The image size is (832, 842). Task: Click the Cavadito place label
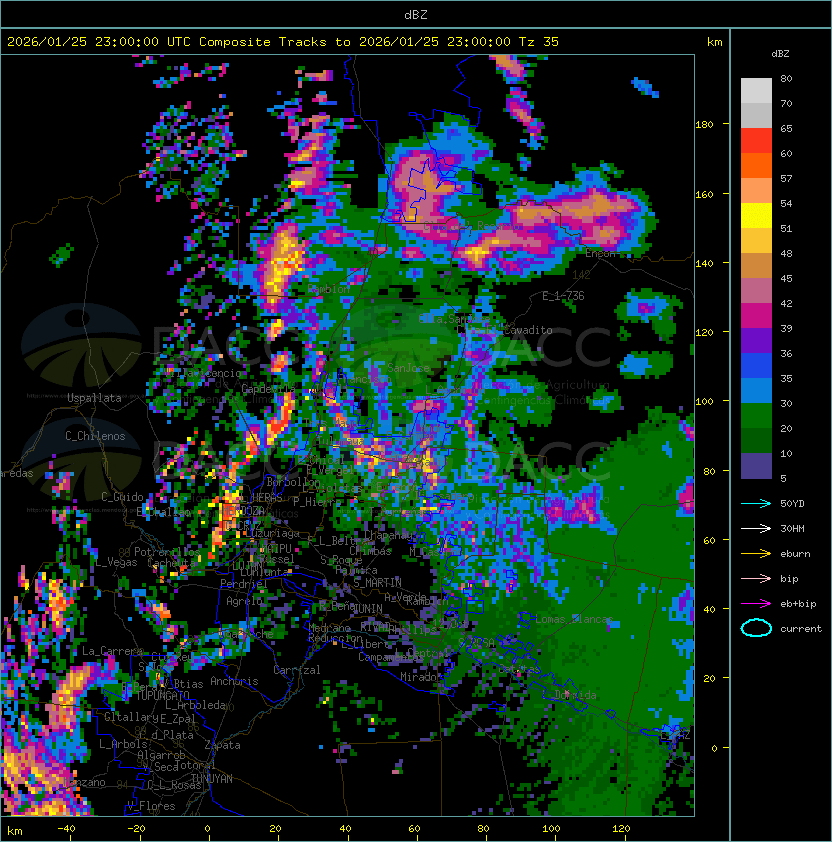(x=527, y=330)
